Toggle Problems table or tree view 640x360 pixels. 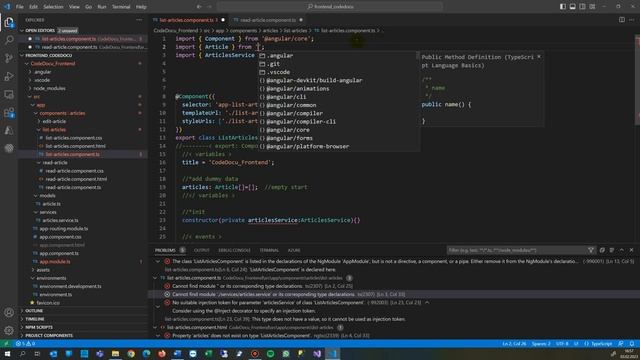pyautogui.click(x=612, y=250)
